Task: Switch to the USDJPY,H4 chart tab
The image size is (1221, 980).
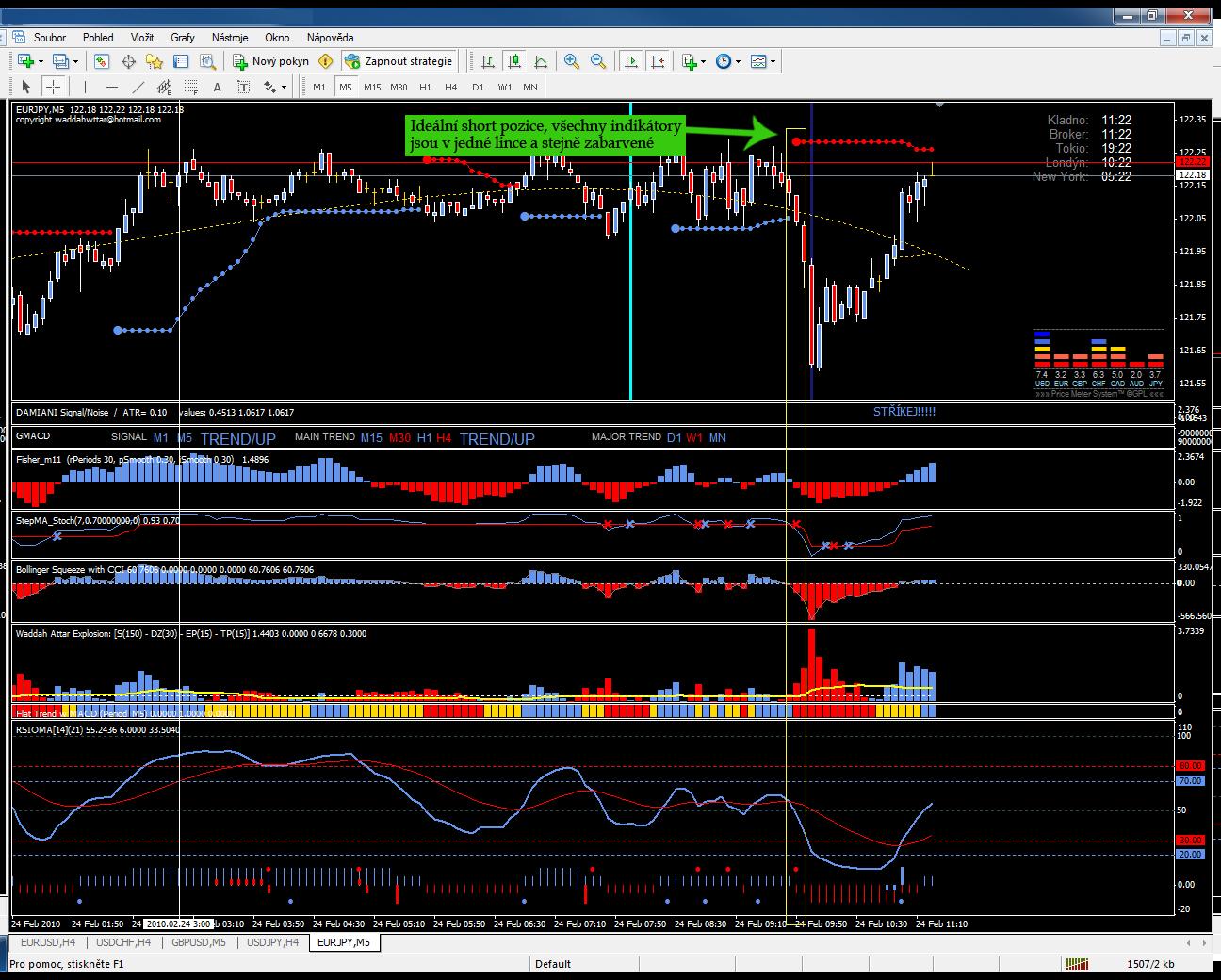Action: click(x=272, y=941)
